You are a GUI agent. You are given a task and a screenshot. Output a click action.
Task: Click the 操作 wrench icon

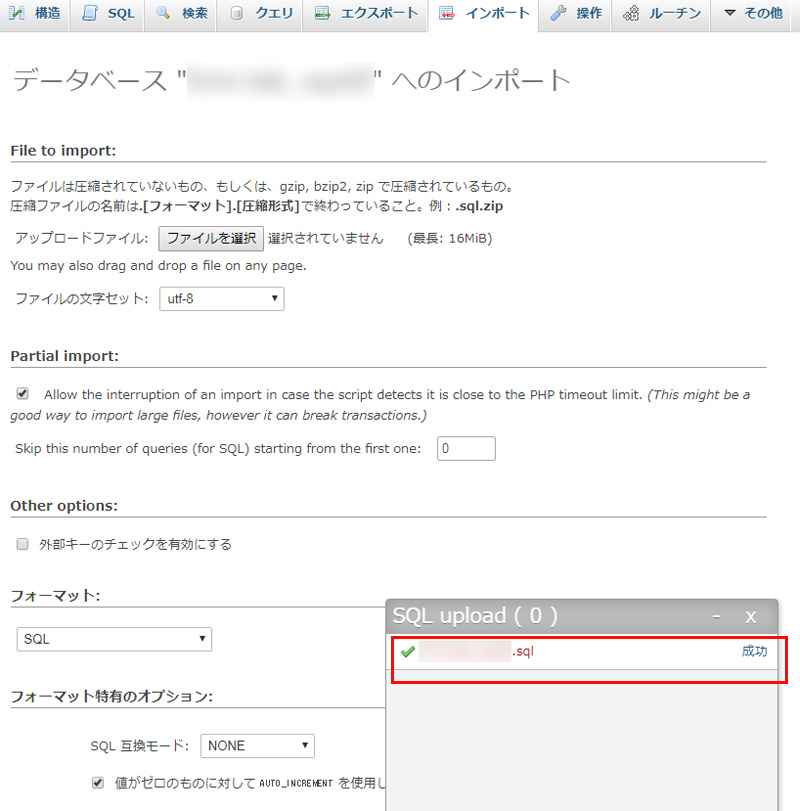(558, 13)
